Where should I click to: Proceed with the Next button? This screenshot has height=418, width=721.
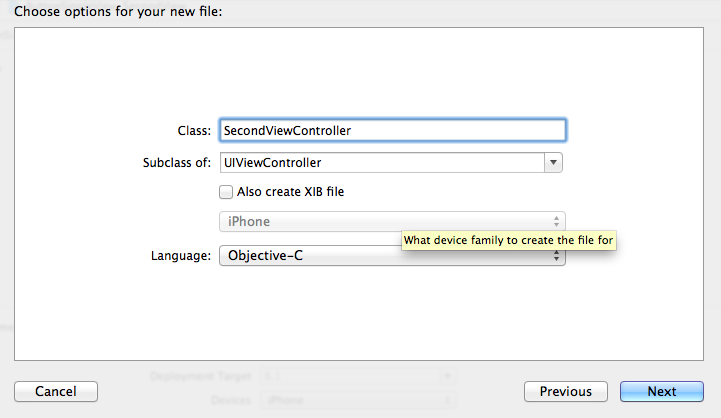[x=661, y=392]
